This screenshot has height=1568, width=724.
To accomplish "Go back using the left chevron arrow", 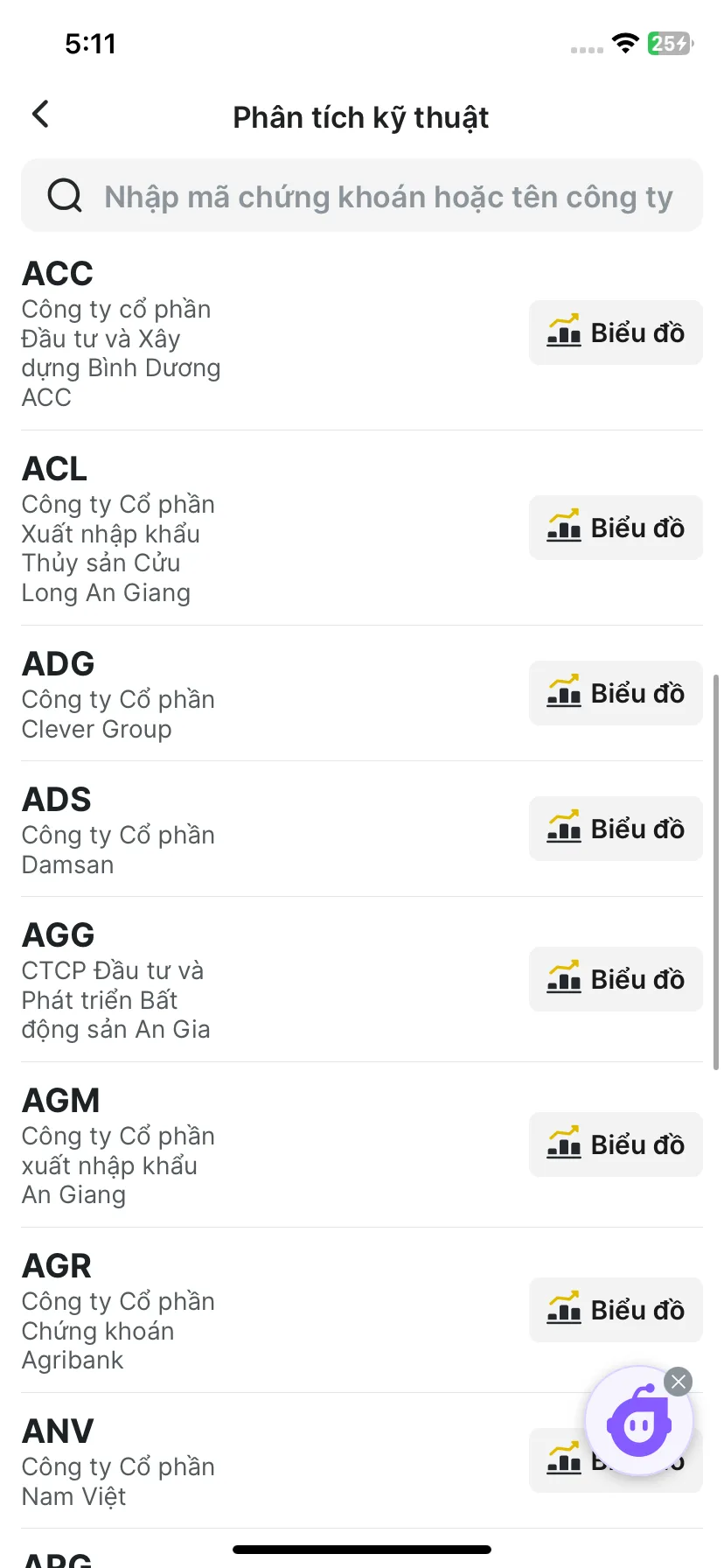I will click(x=40, y=114).
